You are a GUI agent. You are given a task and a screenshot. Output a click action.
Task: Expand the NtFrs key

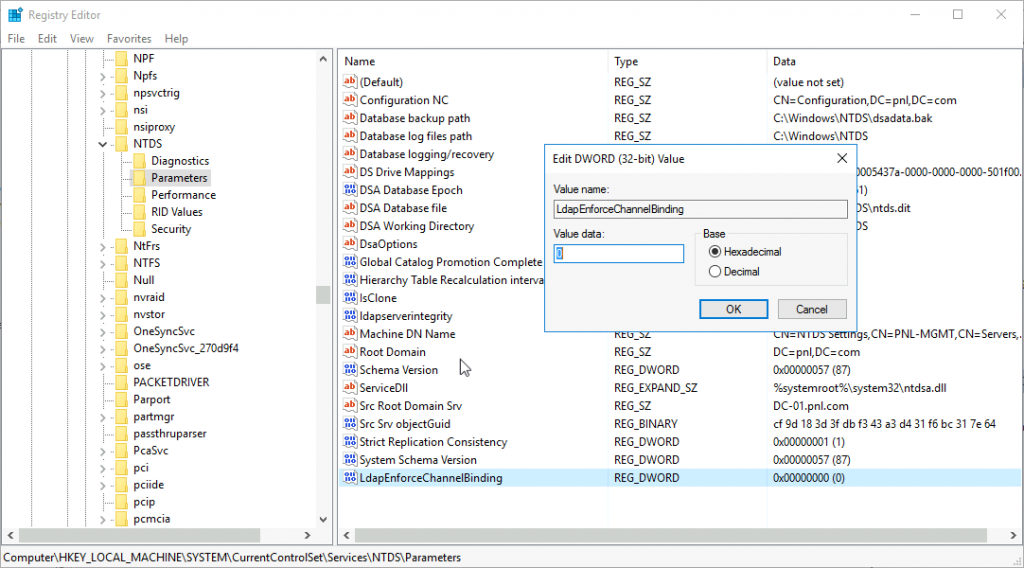[103, 246]
